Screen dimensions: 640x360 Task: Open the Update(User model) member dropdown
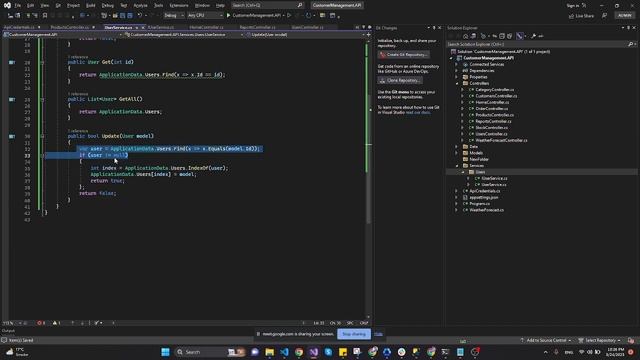[x=305, y=35]
